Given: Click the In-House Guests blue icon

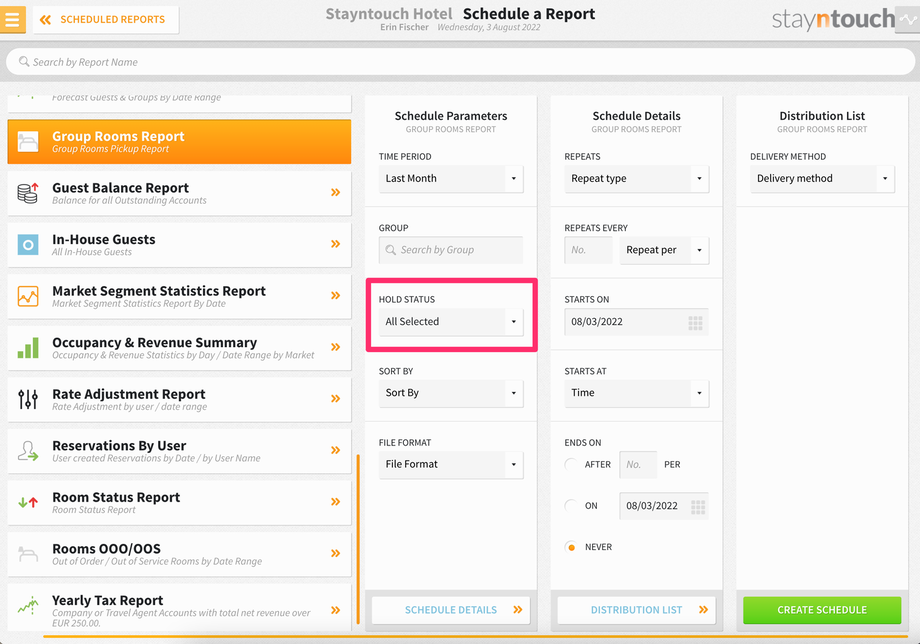Looking at the screenshot, I should (x=28, y=245).
